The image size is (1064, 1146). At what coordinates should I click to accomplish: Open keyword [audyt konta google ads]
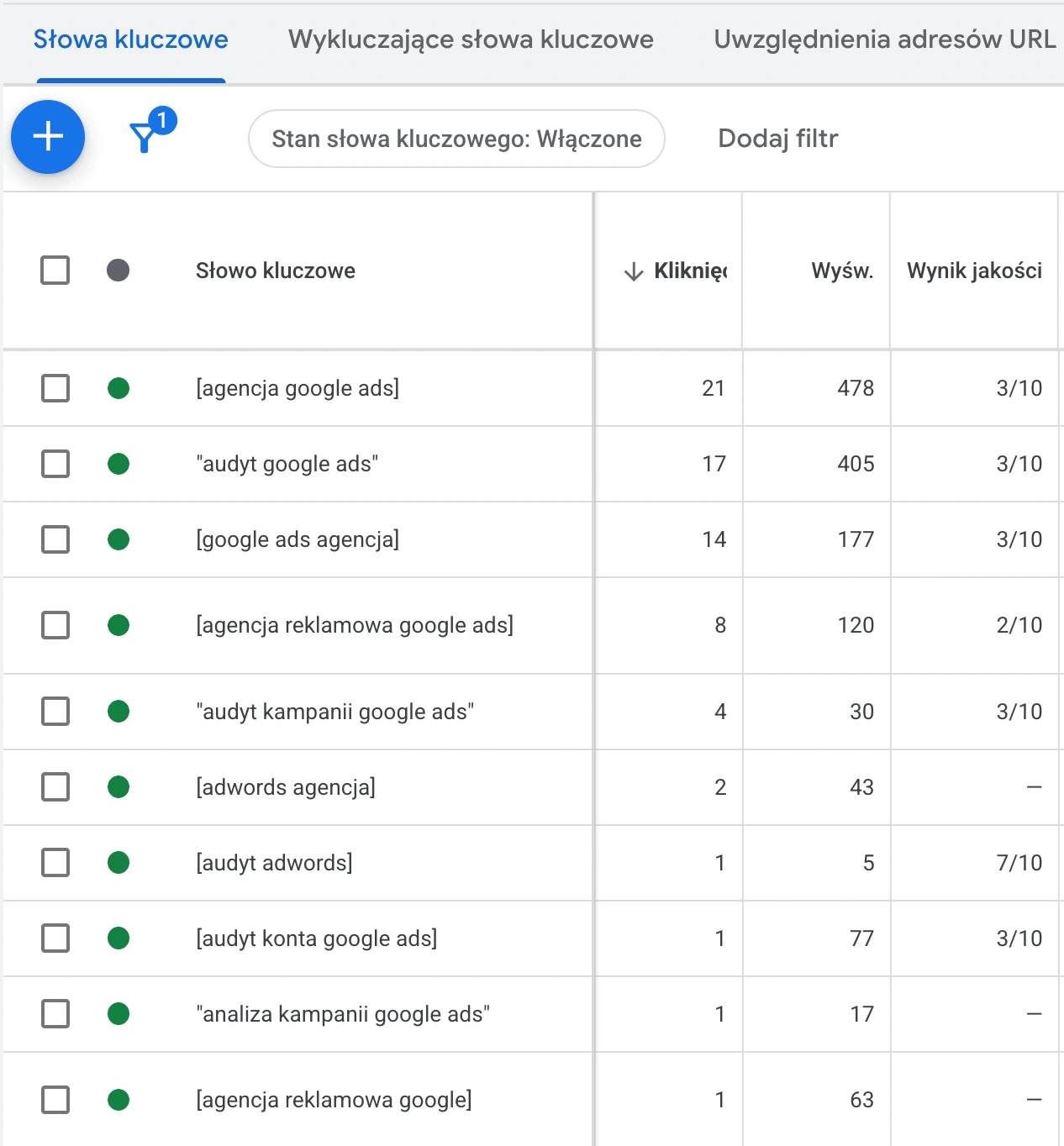point(317,938)
